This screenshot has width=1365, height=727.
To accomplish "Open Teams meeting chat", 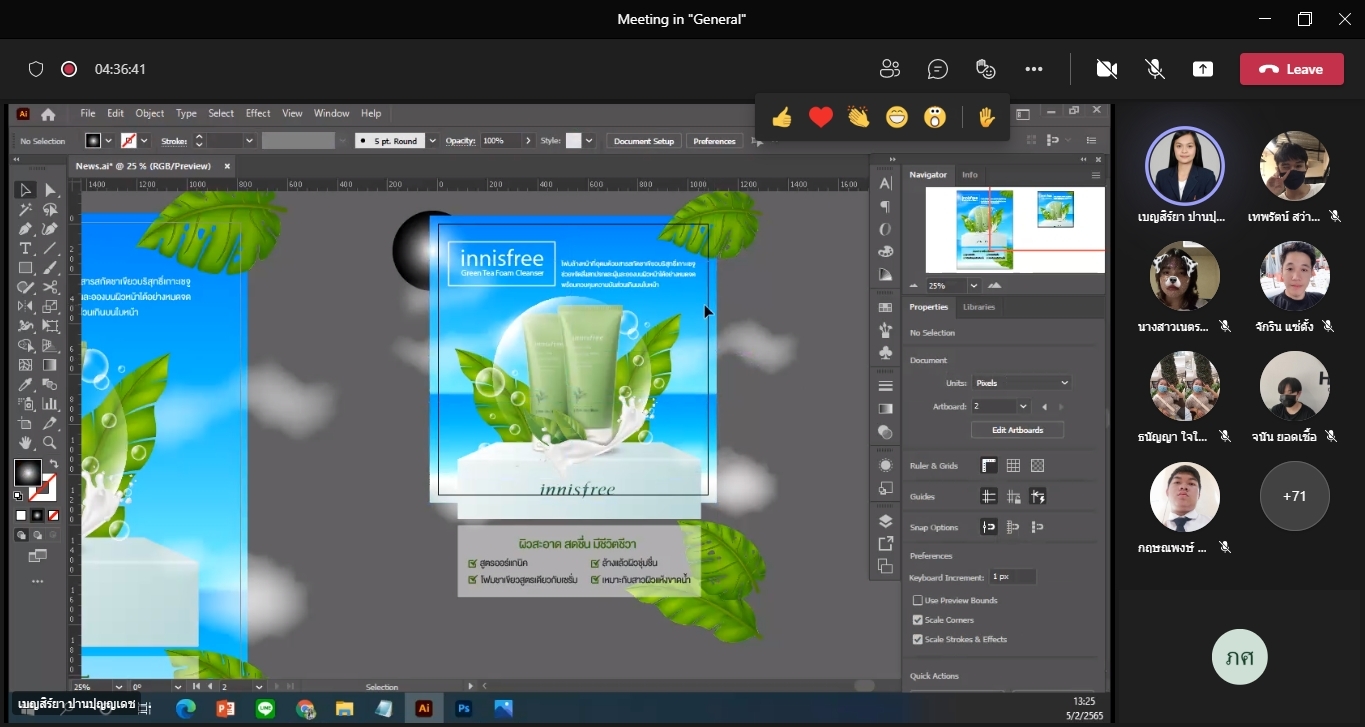I will click(x=938, y=69).
